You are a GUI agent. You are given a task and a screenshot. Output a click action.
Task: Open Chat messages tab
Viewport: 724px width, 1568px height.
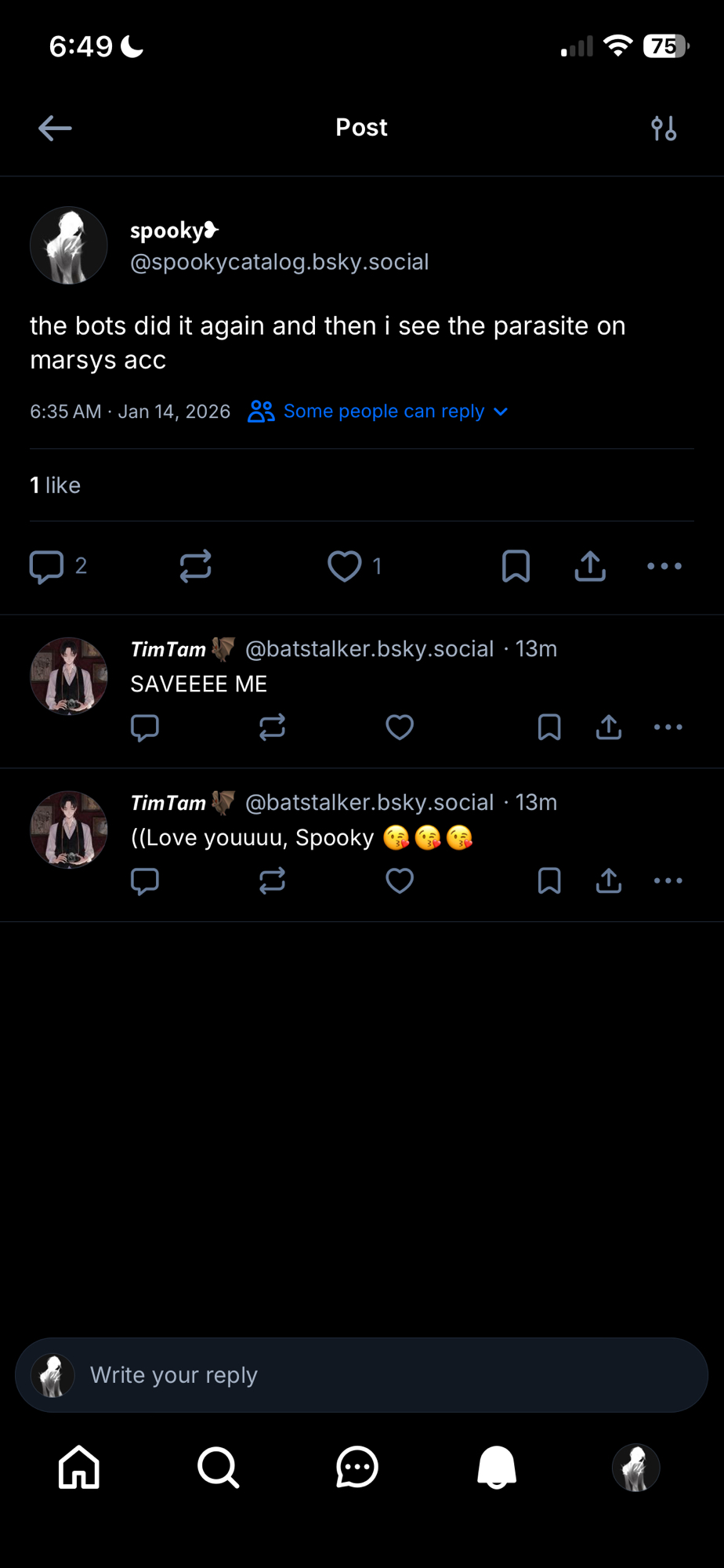coord(357,1467)
